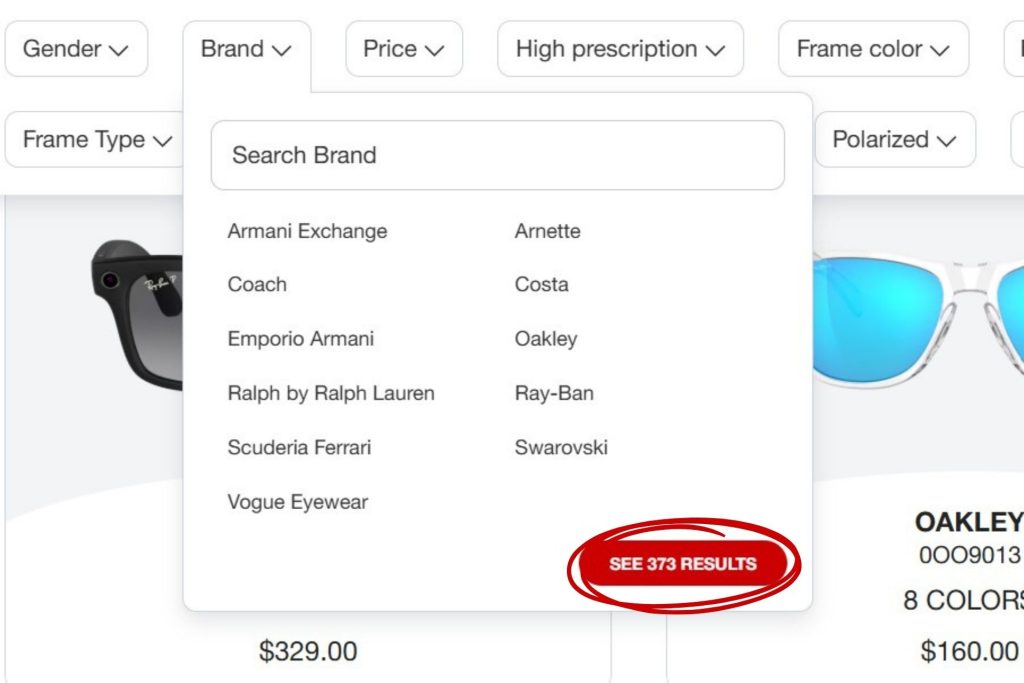Expand the High prescription filter
Viewport: 1024px width, 683px height.
[620, 48]
